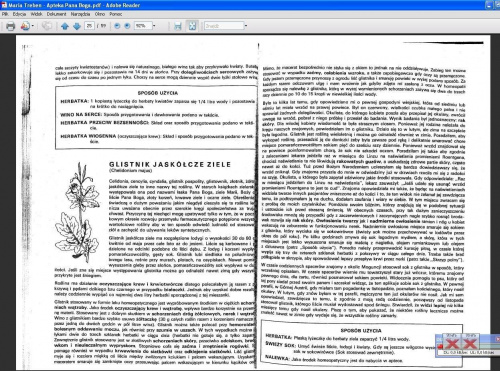Open the Create PDF icon dropdown arrow
500x371 pixels.
coord(33,26)
